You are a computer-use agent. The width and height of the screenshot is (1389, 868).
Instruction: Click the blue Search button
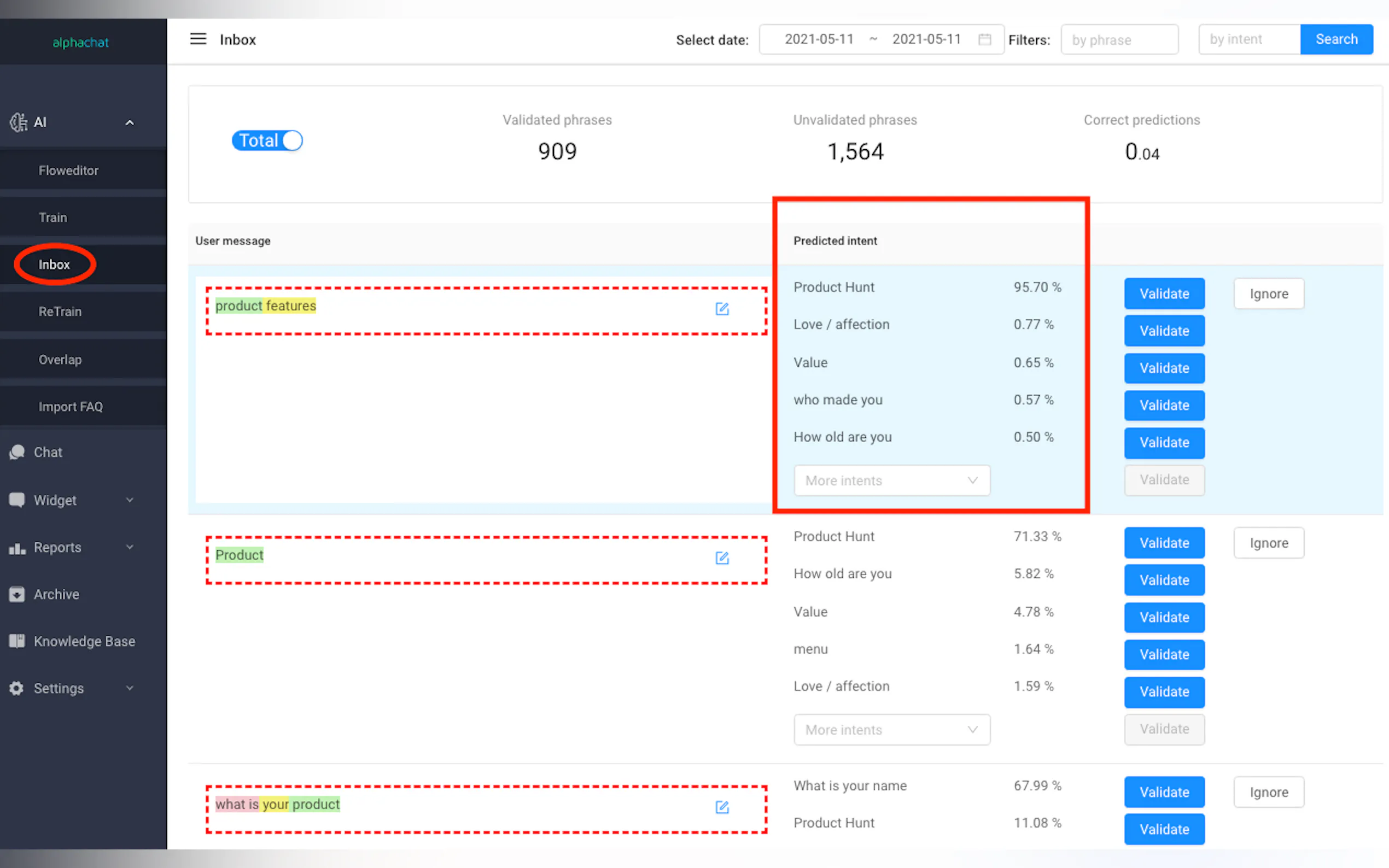1336,39
